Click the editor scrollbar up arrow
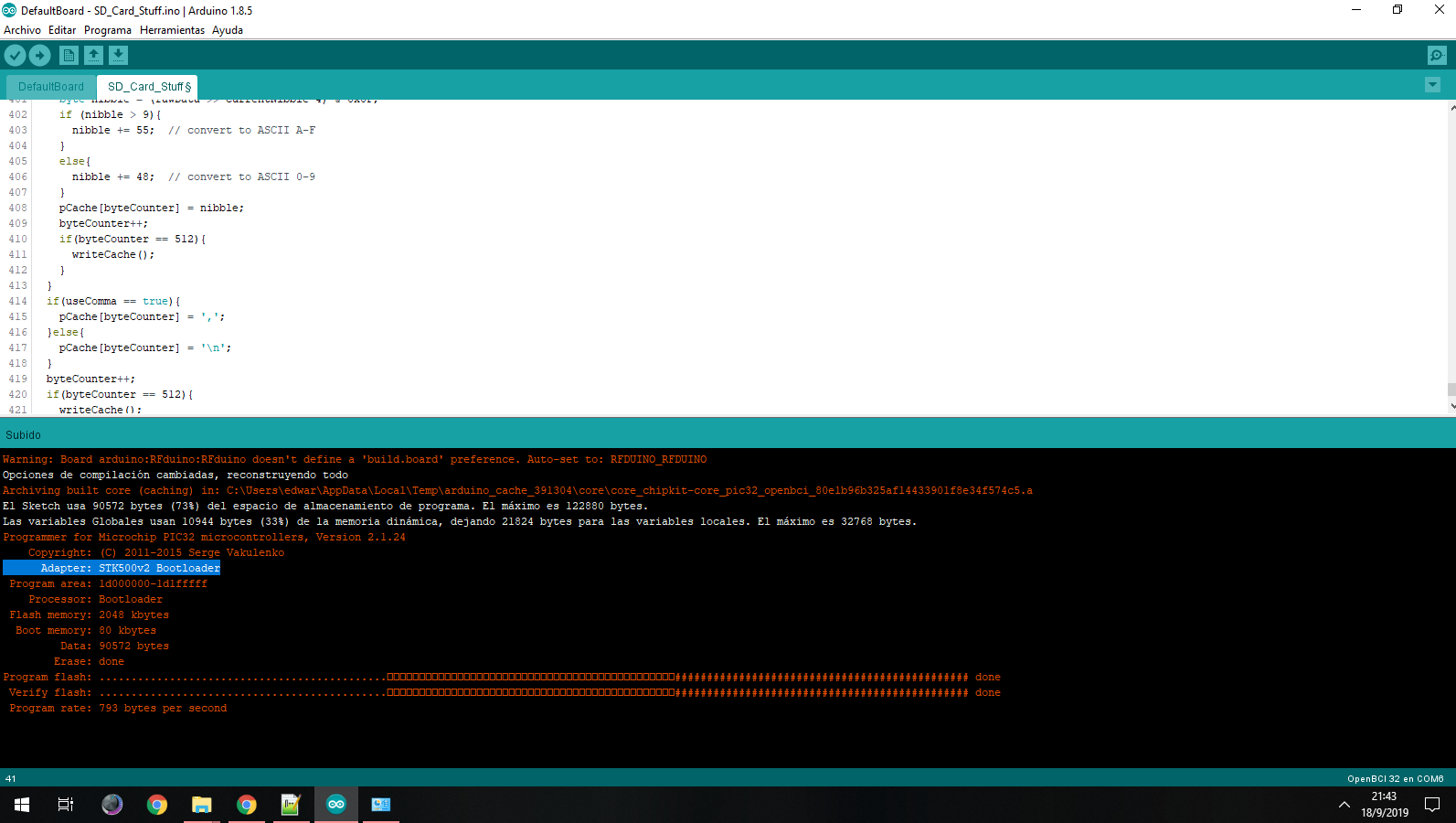The height and width of the screenshot is (823, 1456). (1451, 108)
